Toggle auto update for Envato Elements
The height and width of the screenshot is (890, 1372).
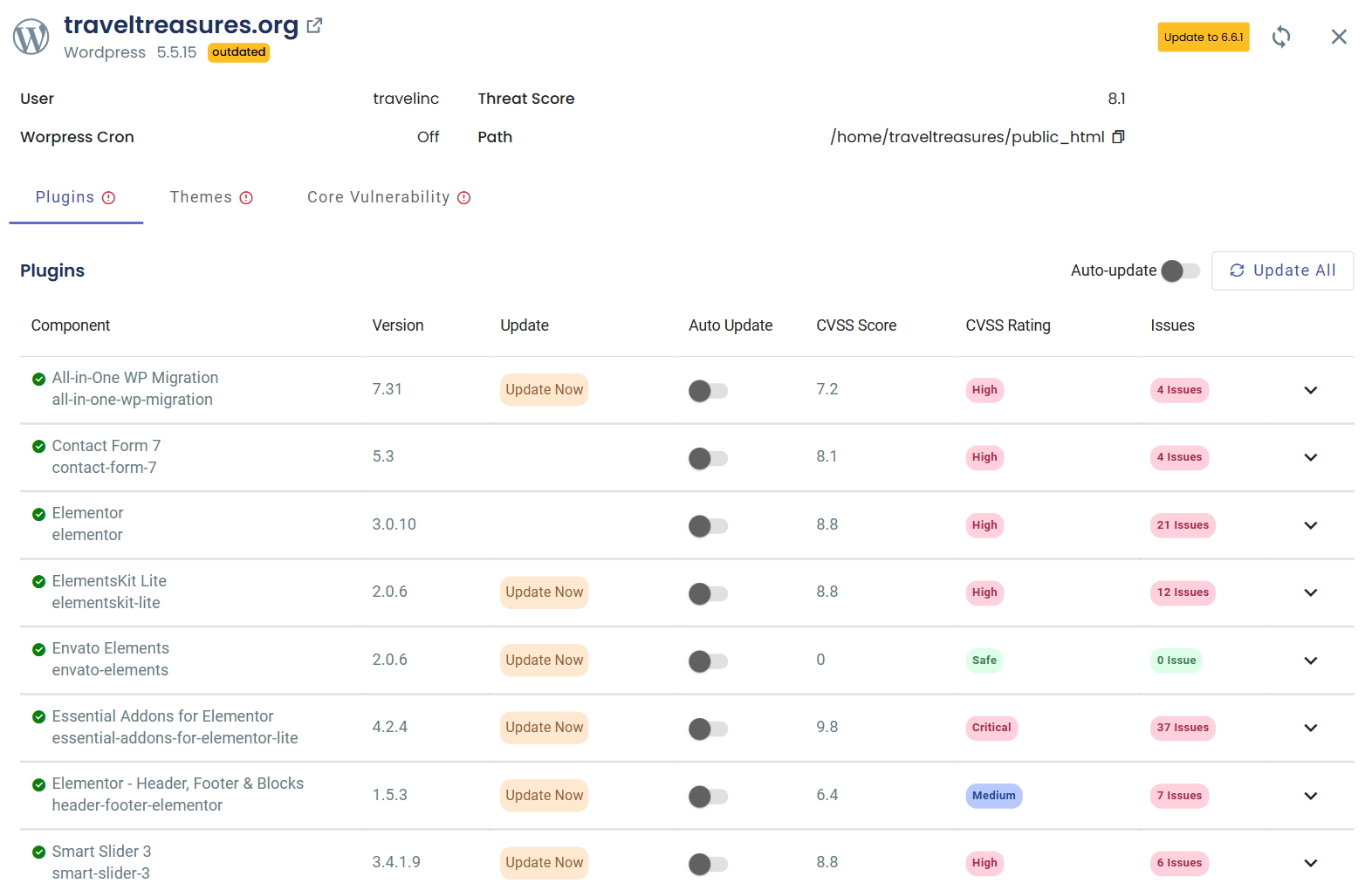coord(708,661)
